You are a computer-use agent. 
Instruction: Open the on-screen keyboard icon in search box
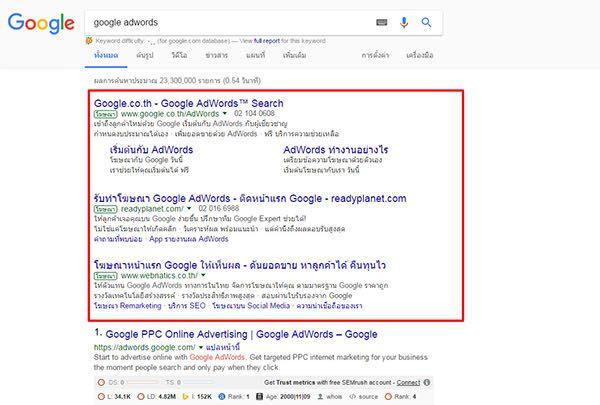point(382,23)
